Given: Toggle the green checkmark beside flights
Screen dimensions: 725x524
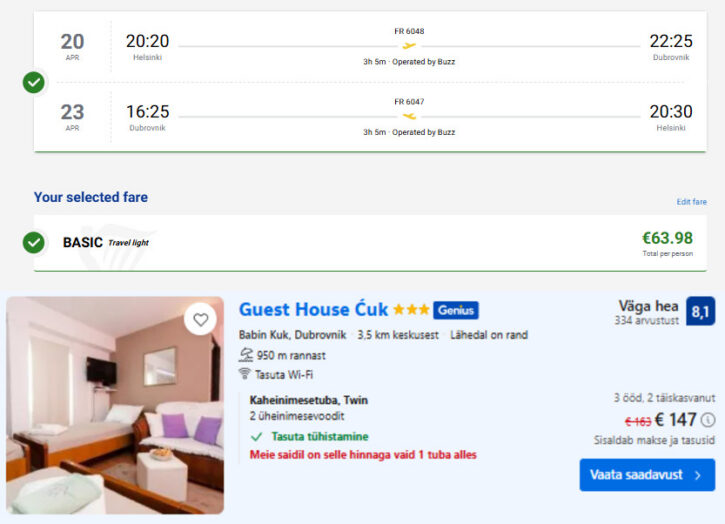Looking at the screenshot, I should (34, 82).
